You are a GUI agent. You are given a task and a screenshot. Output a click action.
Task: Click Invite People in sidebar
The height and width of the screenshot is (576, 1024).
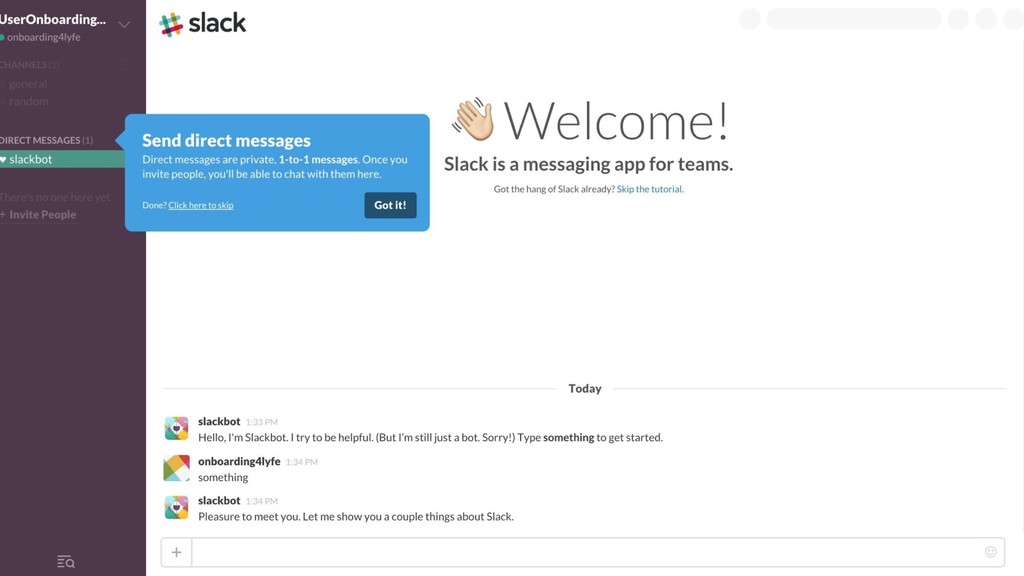click(x=39, y=214)
